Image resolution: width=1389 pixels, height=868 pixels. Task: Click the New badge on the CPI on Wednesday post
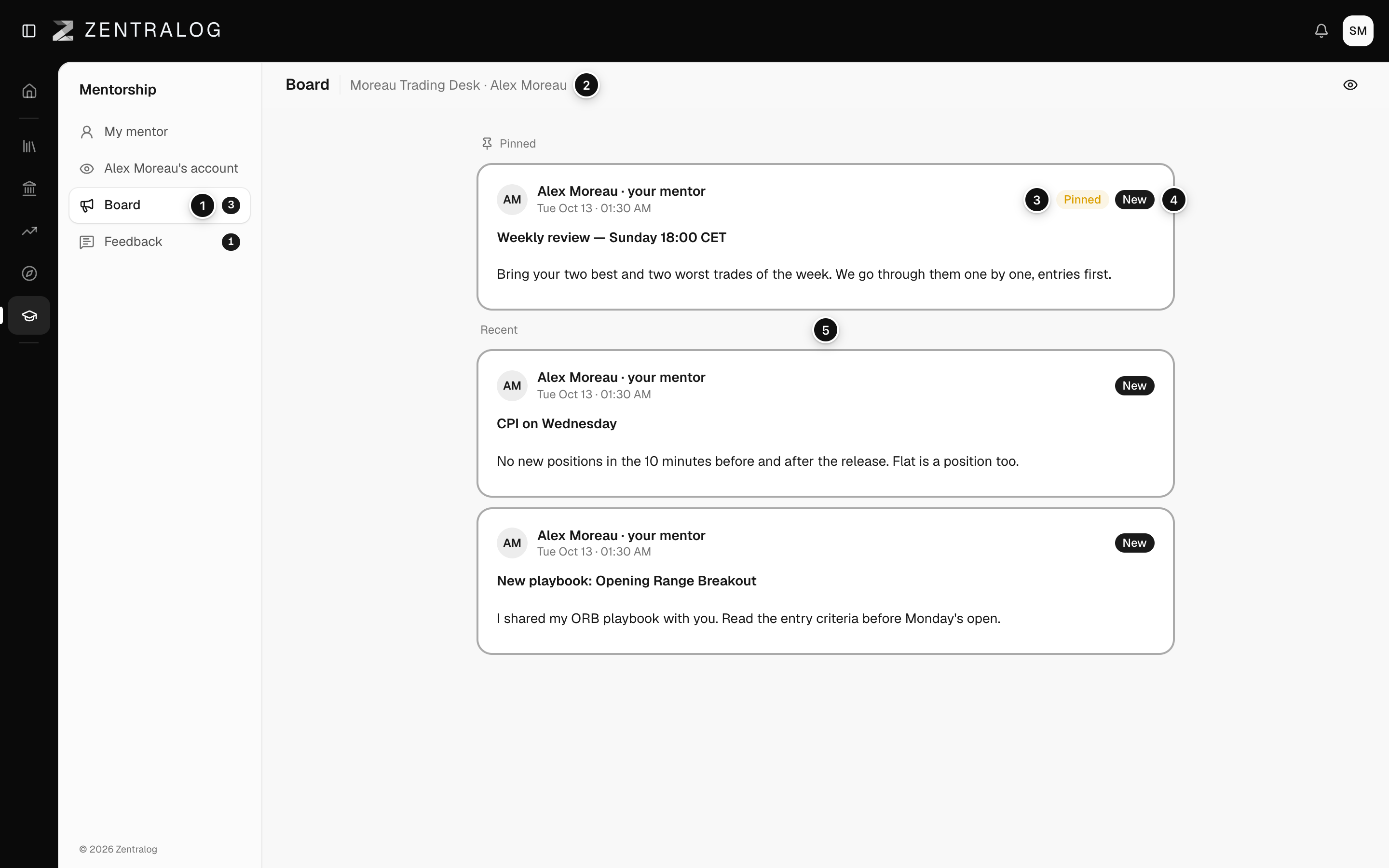click(x=1134, y=386)
